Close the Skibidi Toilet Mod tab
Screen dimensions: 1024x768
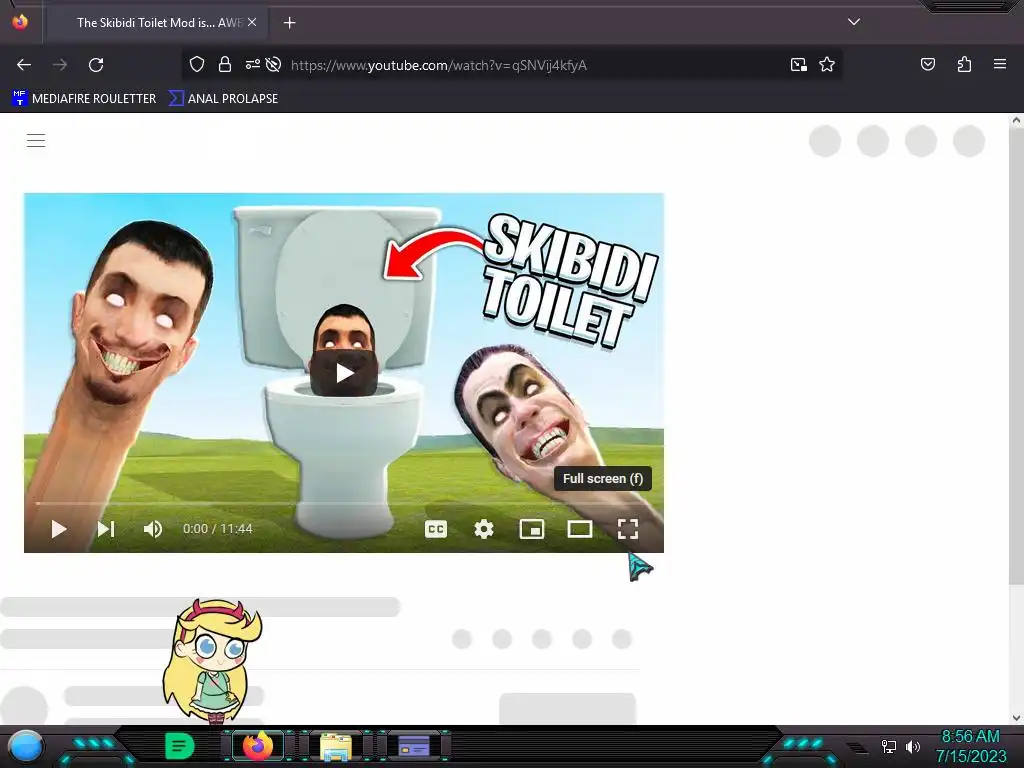[252, 22]
